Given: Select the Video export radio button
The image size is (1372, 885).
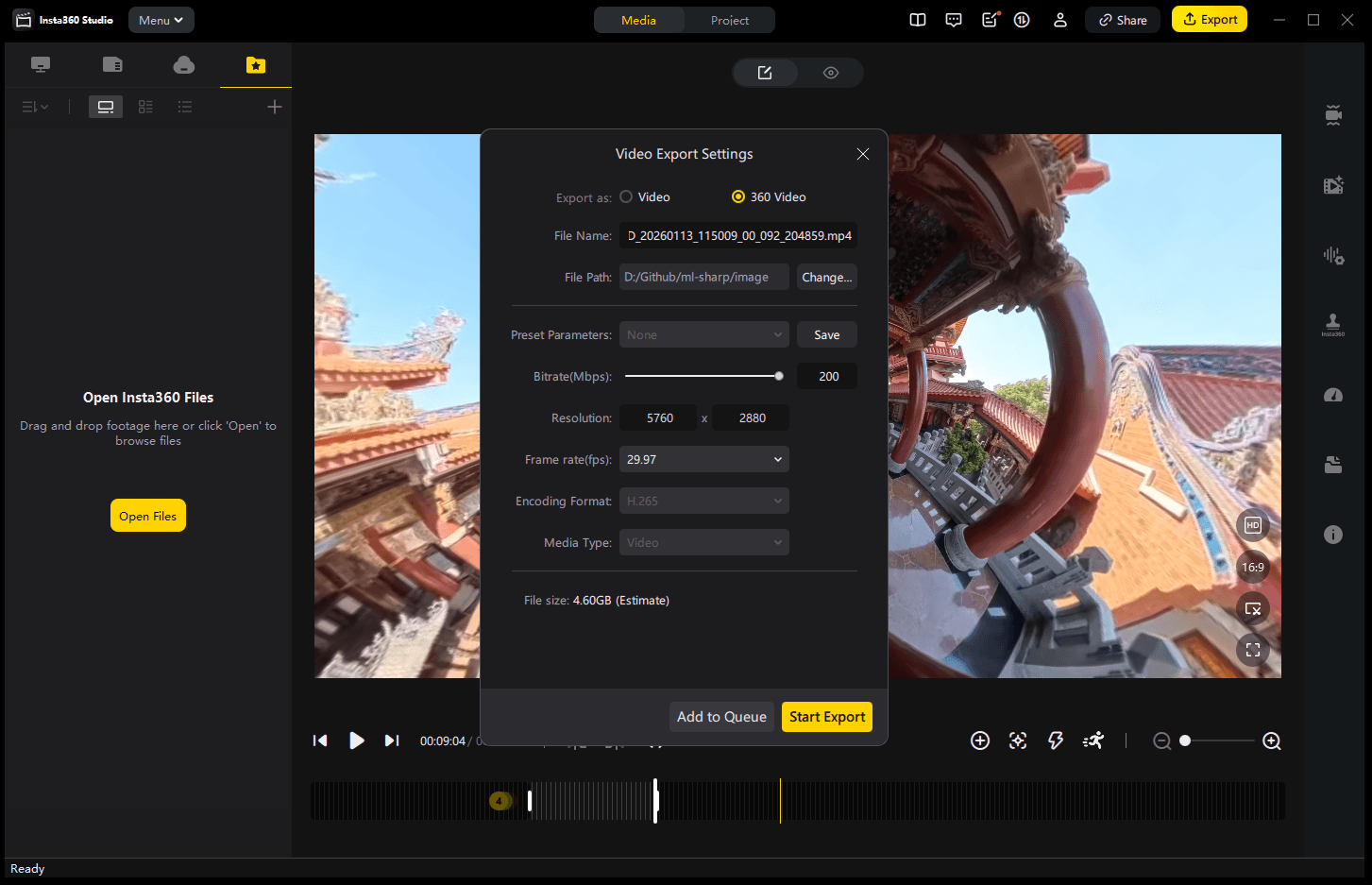Looking at the screenshot, I should click(x=625, y=196).
